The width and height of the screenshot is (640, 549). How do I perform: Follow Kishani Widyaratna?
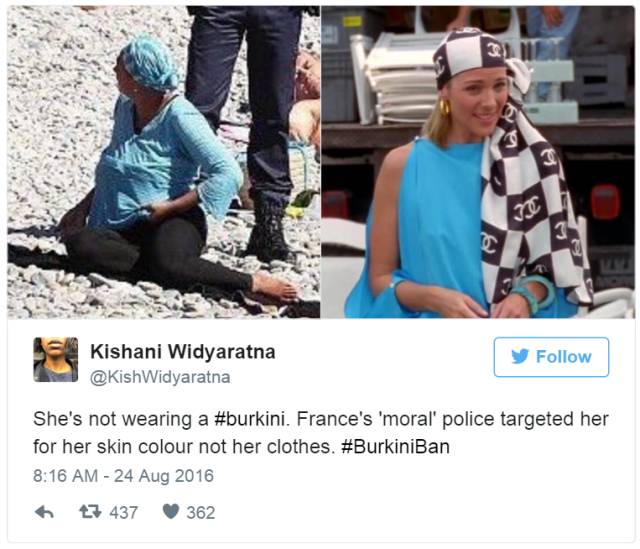pos(551,357)
